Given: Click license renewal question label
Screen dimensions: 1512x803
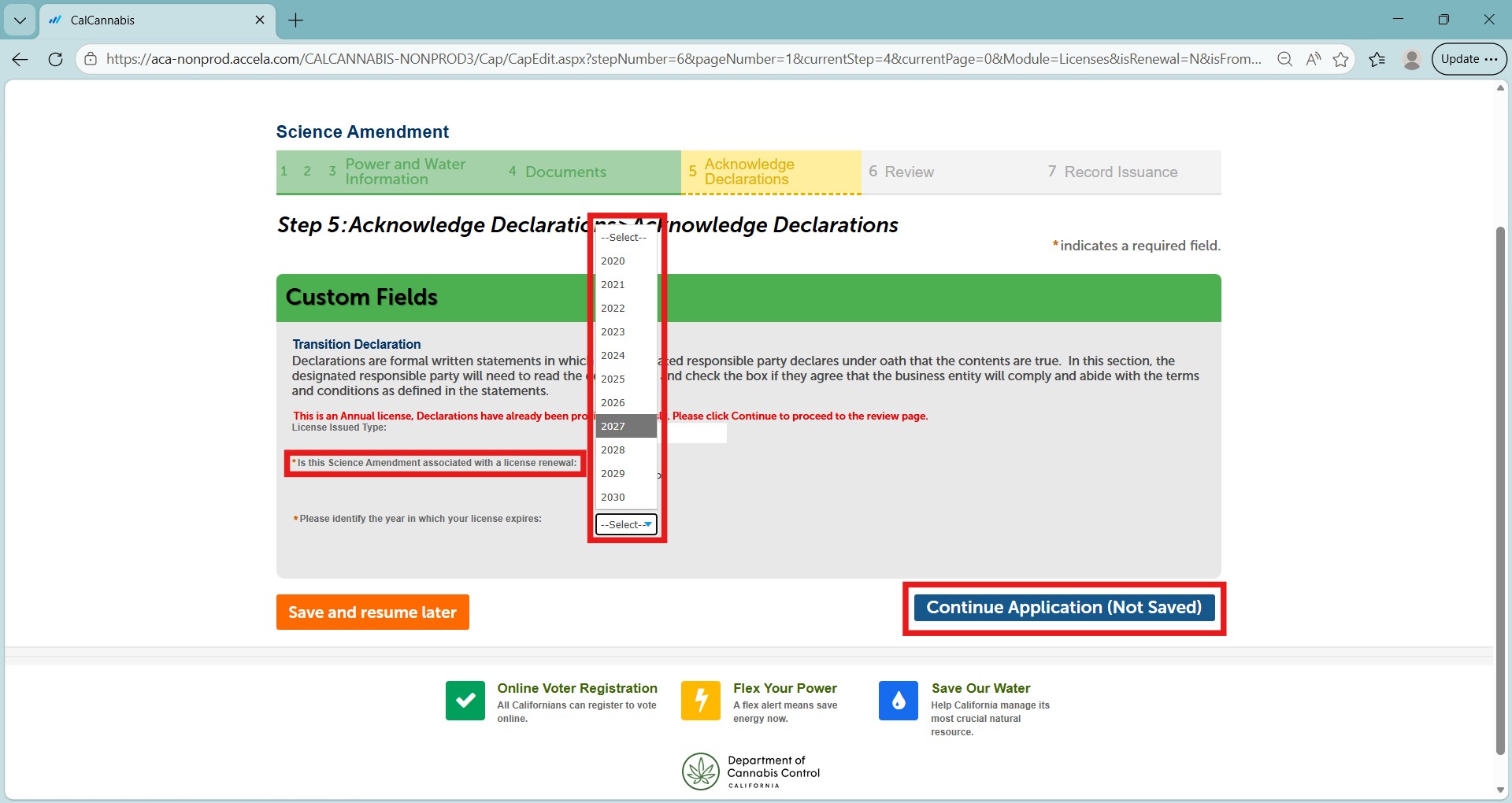Looking at the screenshot, I should coord(435,463).
